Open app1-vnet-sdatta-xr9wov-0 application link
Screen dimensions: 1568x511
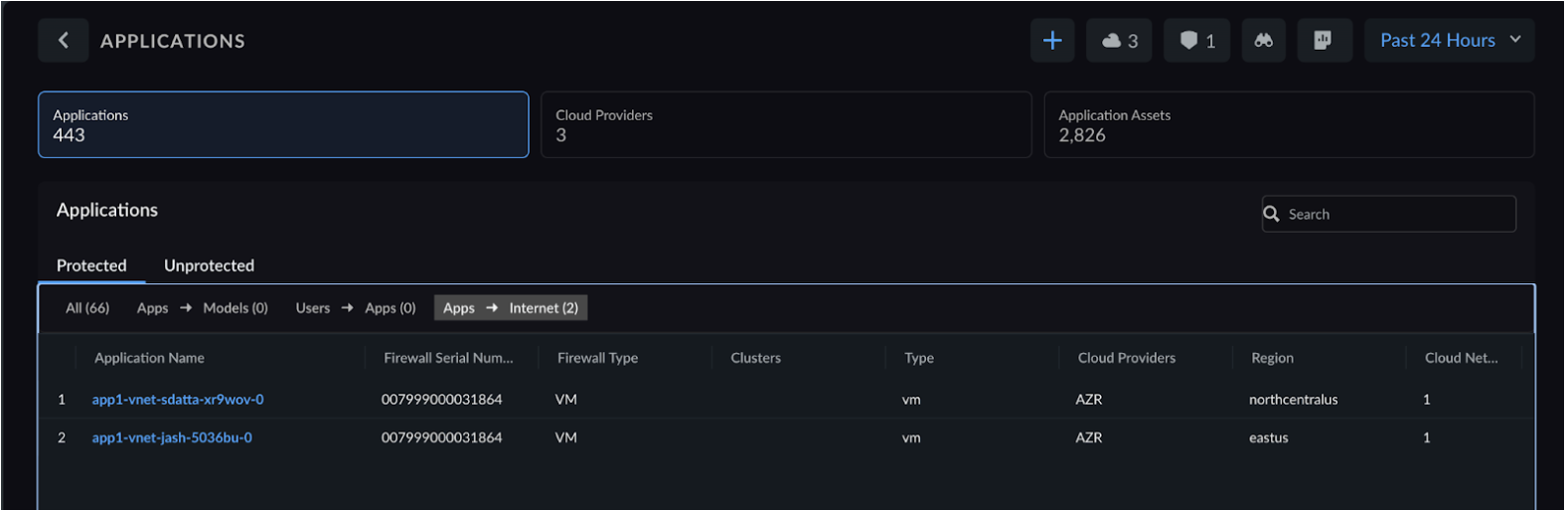178,400
